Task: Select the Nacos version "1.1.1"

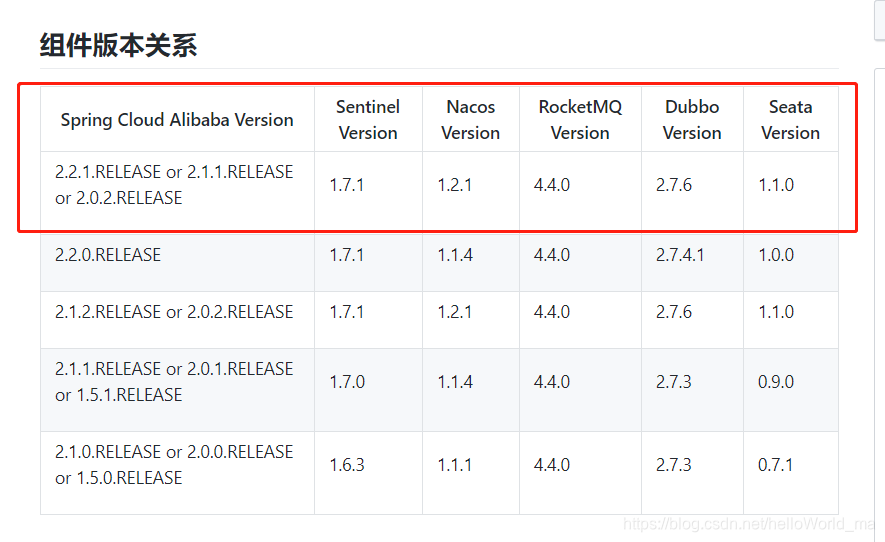Action: pyautogui.click(x=454, y=465)
